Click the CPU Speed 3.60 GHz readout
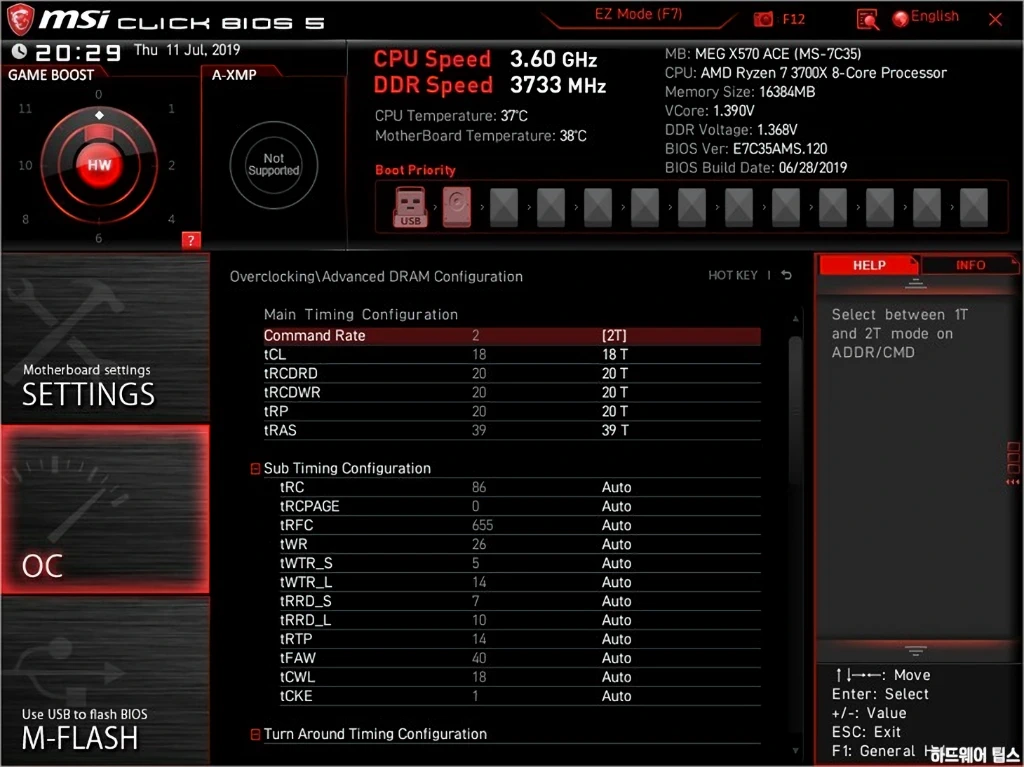Screen dimensions: 1024x767 (485, 59)
